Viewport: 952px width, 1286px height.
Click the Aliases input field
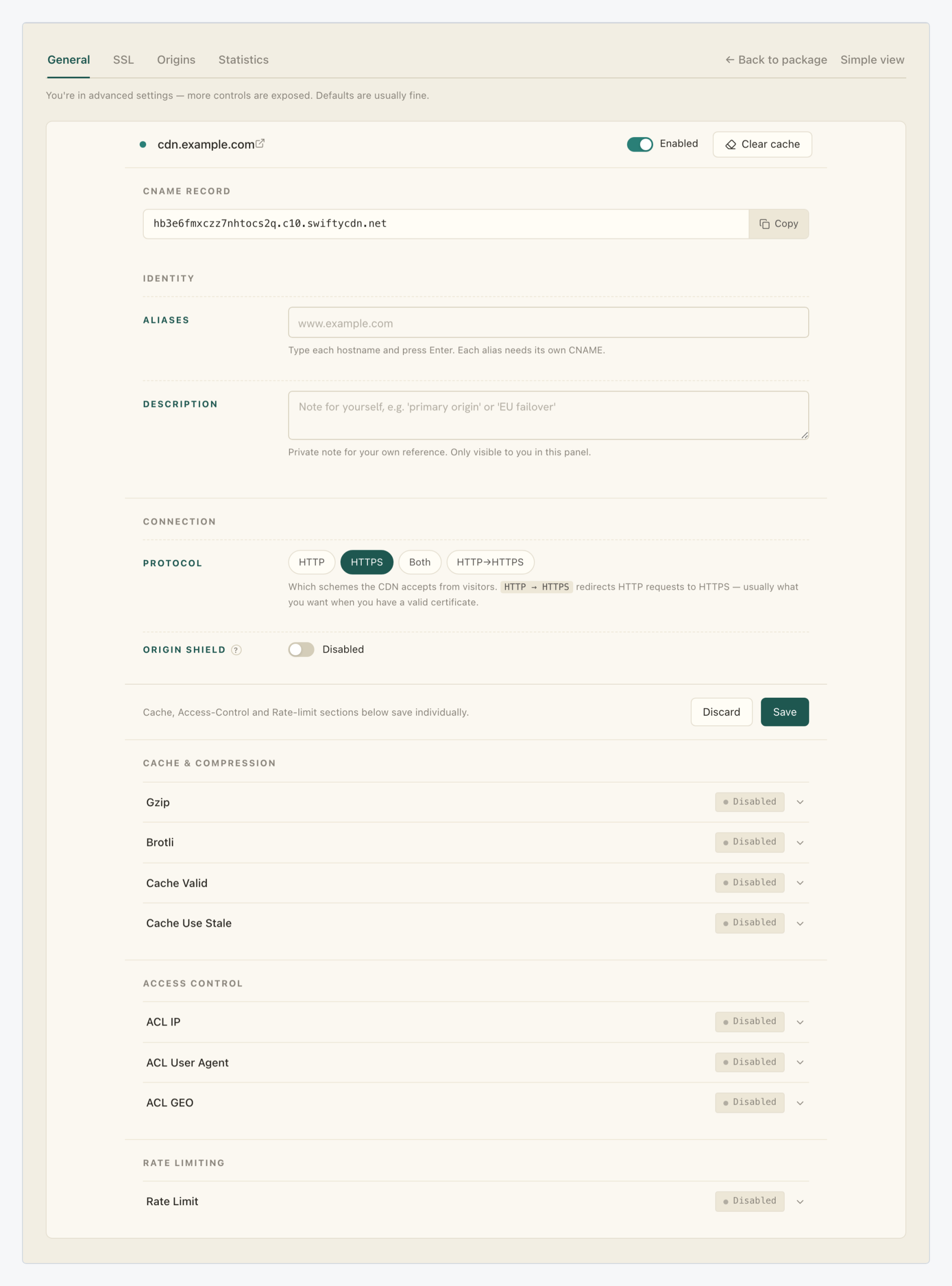tap(548, 323)
